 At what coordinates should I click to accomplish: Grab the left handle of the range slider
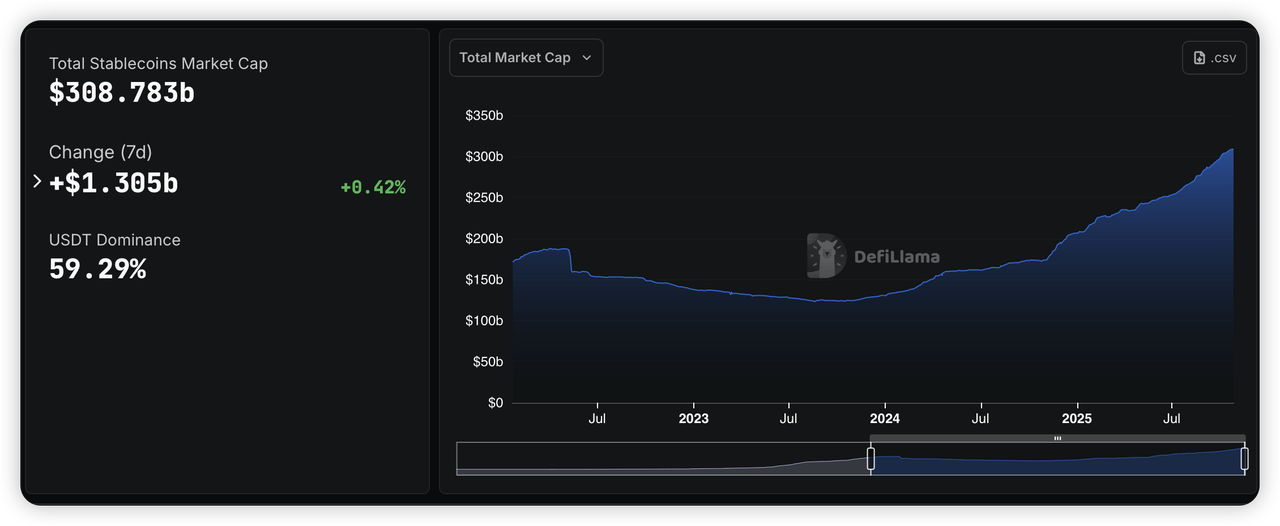tap(870, 459)
